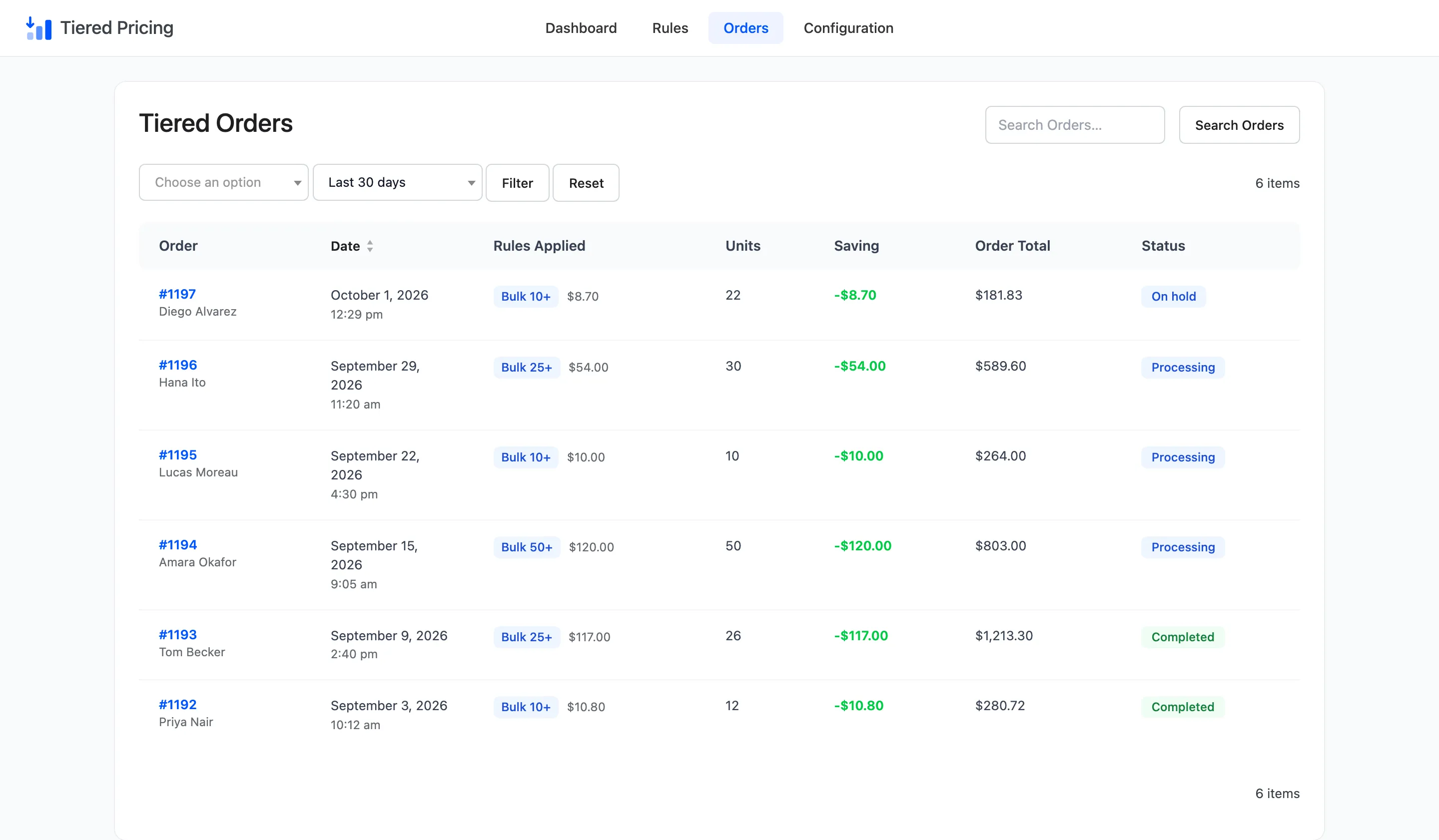Click the Search Orders button
This screenshot has height=840, width=1439.
tap(1239, 125)
